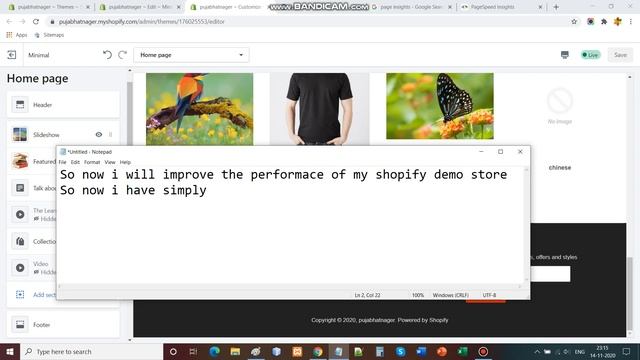Open the Header section
The width and height of the screenshot is (640, 360).
coord(63,105)
